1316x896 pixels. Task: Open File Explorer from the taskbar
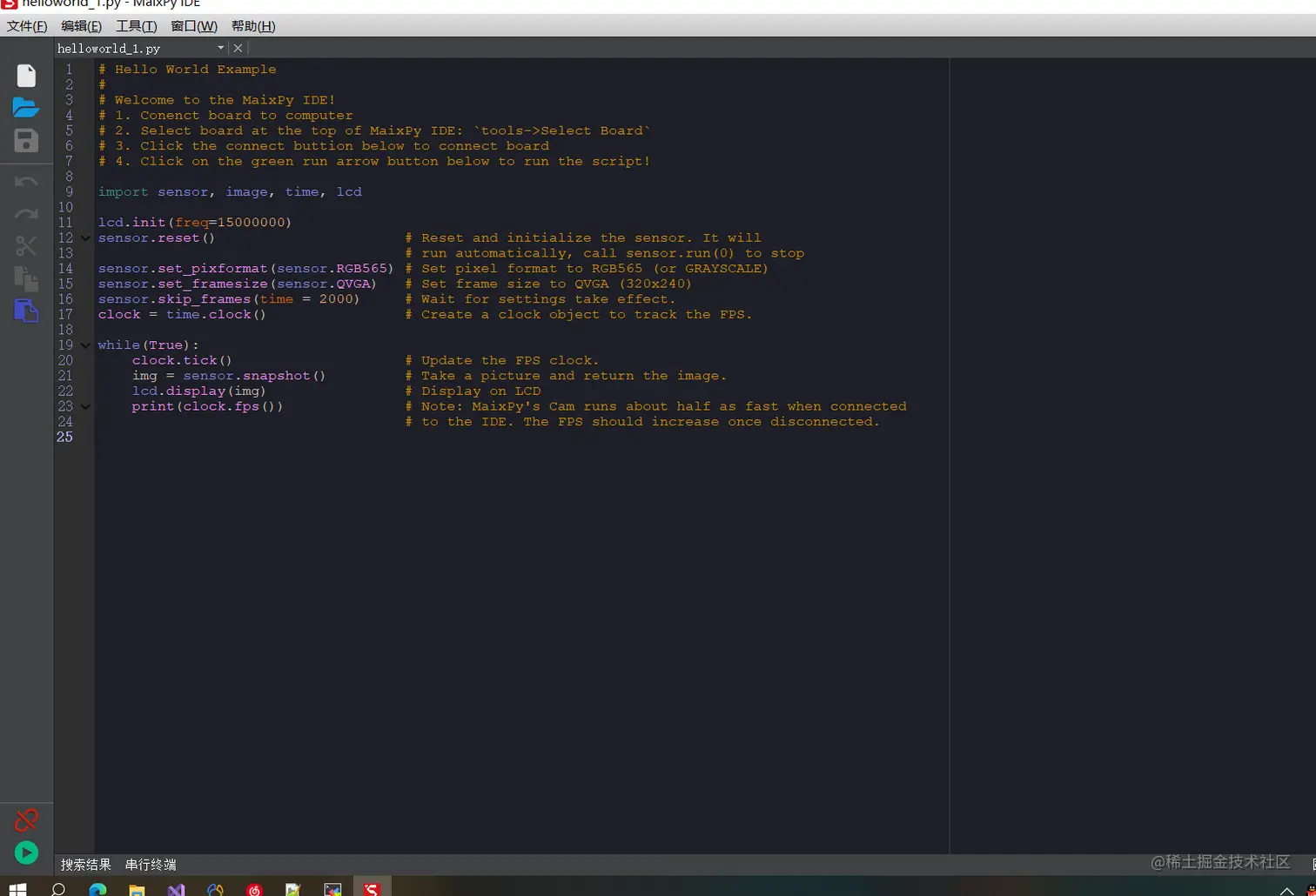pyautogui.click(x=137, y=889)
